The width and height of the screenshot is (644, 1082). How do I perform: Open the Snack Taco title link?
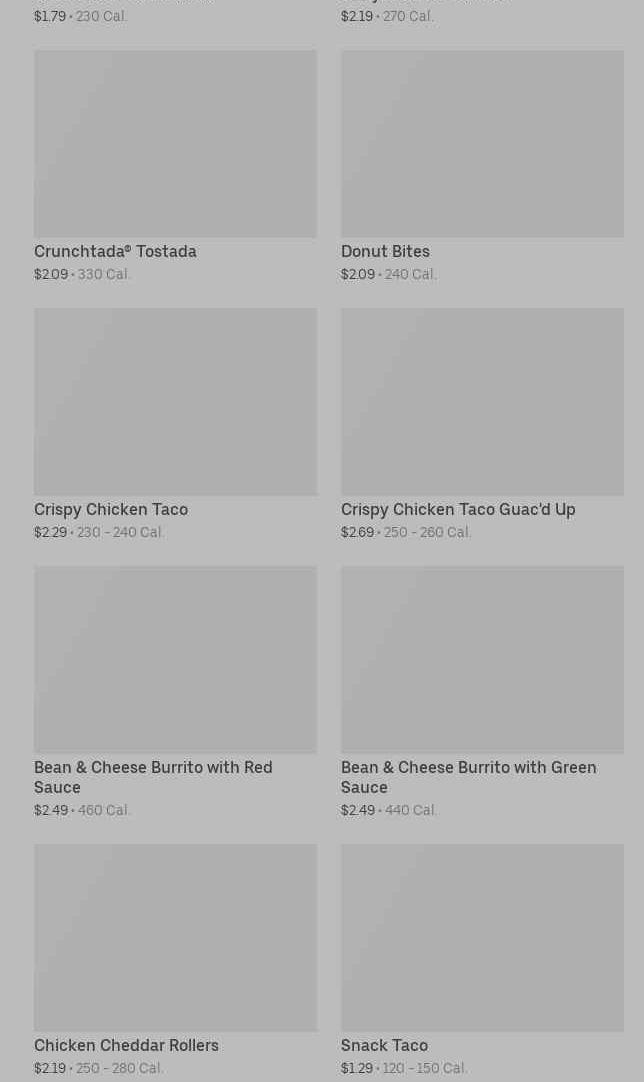tap(384, 1046)
